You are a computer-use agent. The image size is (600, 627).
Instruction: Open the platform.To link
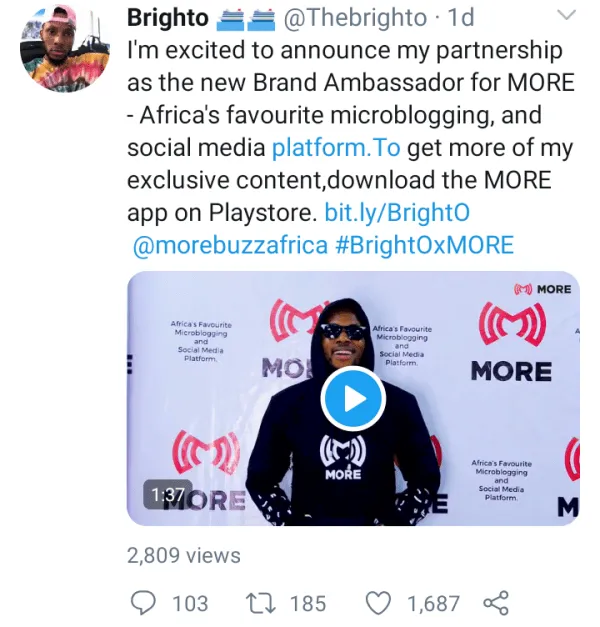(x=336, y=148)
